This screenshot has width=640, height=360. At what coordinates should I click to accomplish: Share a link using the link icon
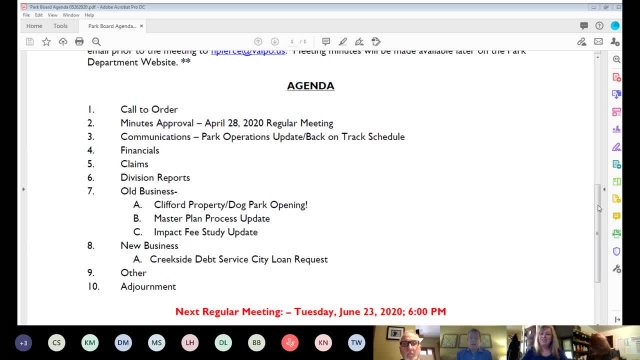(x=582, y=42)
